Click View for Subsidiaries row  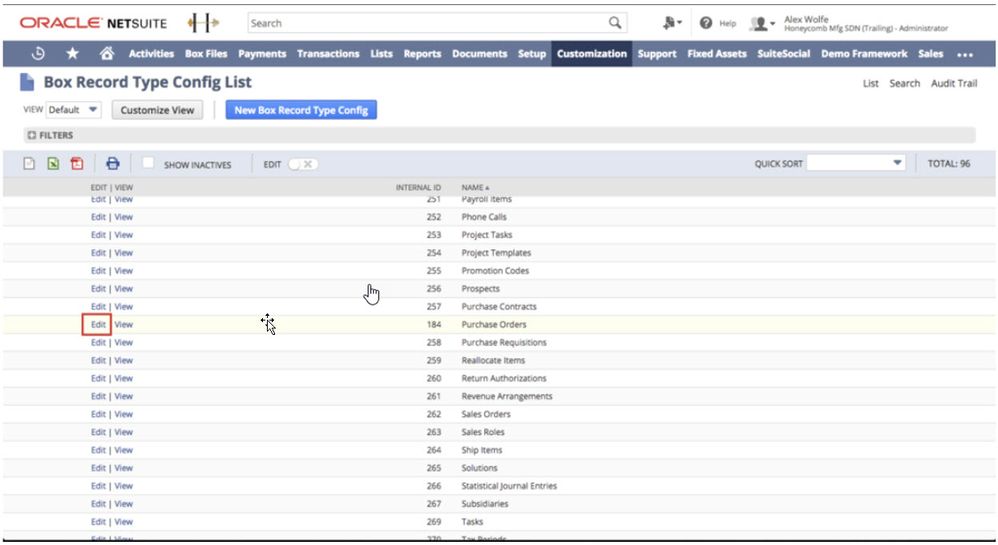(123, 504)
